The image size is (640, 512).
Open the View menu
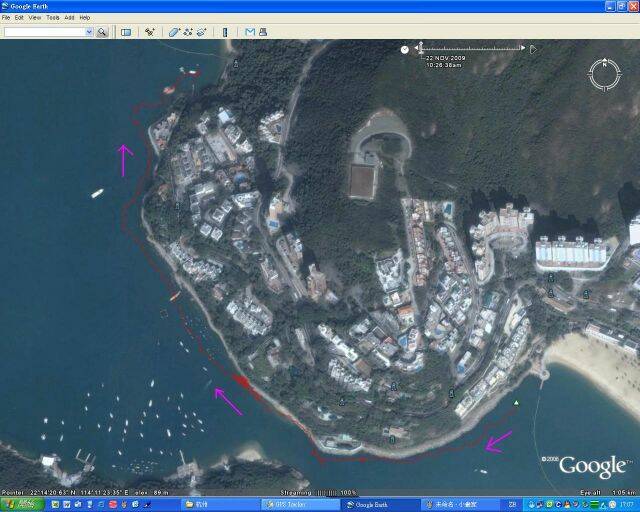click(x=35, y=18)
